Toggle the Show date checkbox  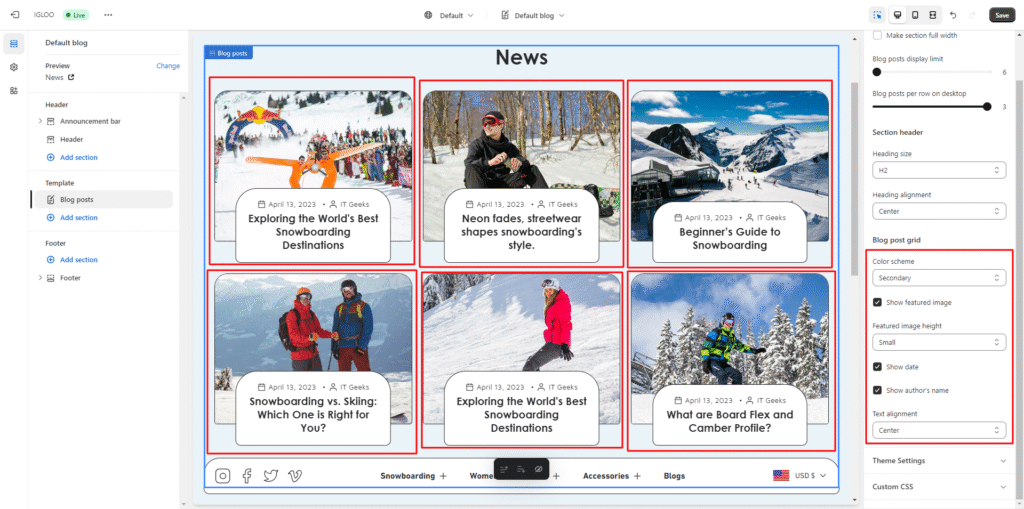(877, 367)
